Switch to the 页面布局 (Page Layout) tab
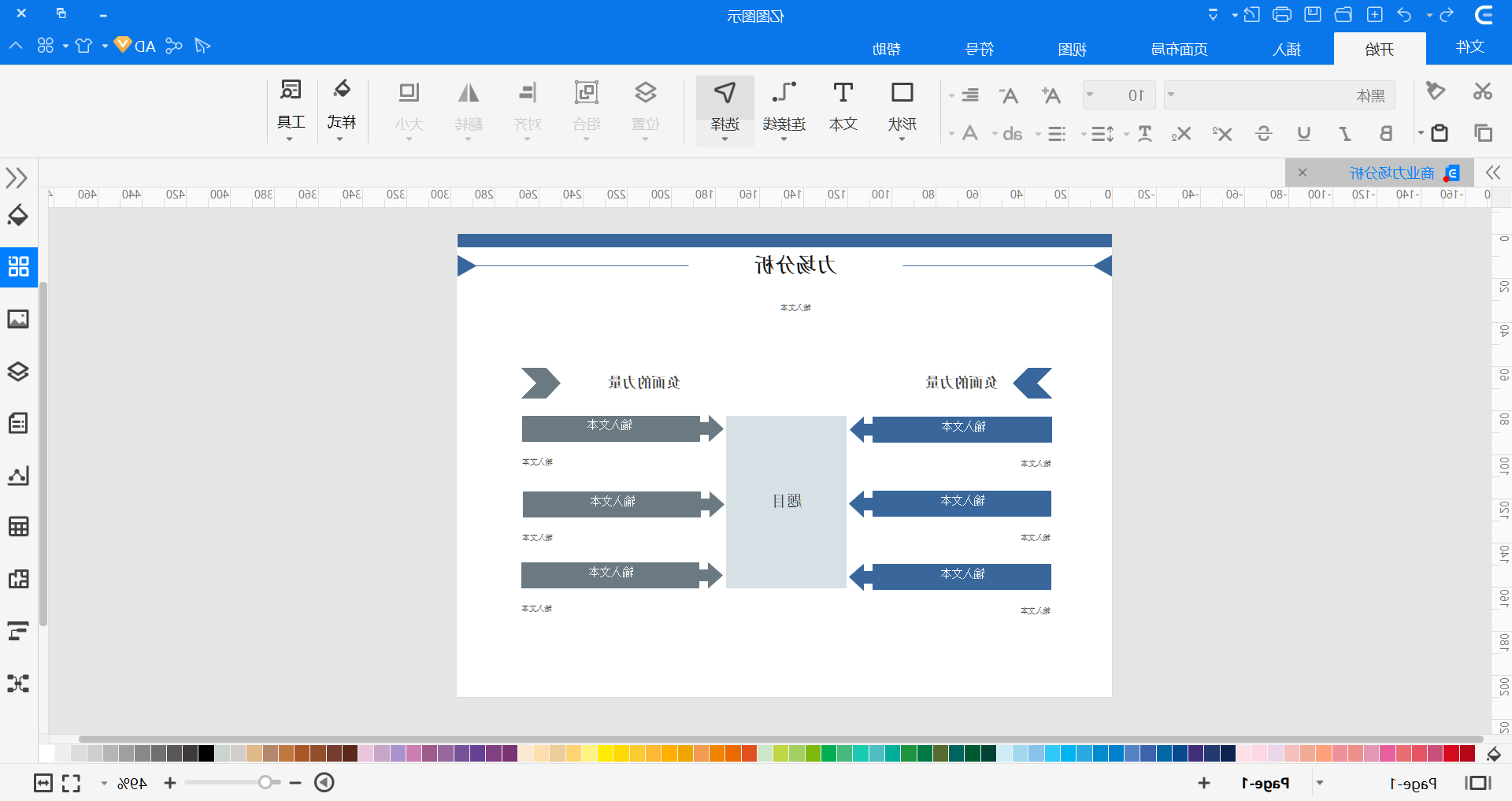The height and width of the screenshot is (801, 1512). click(x=1179, y=49)
